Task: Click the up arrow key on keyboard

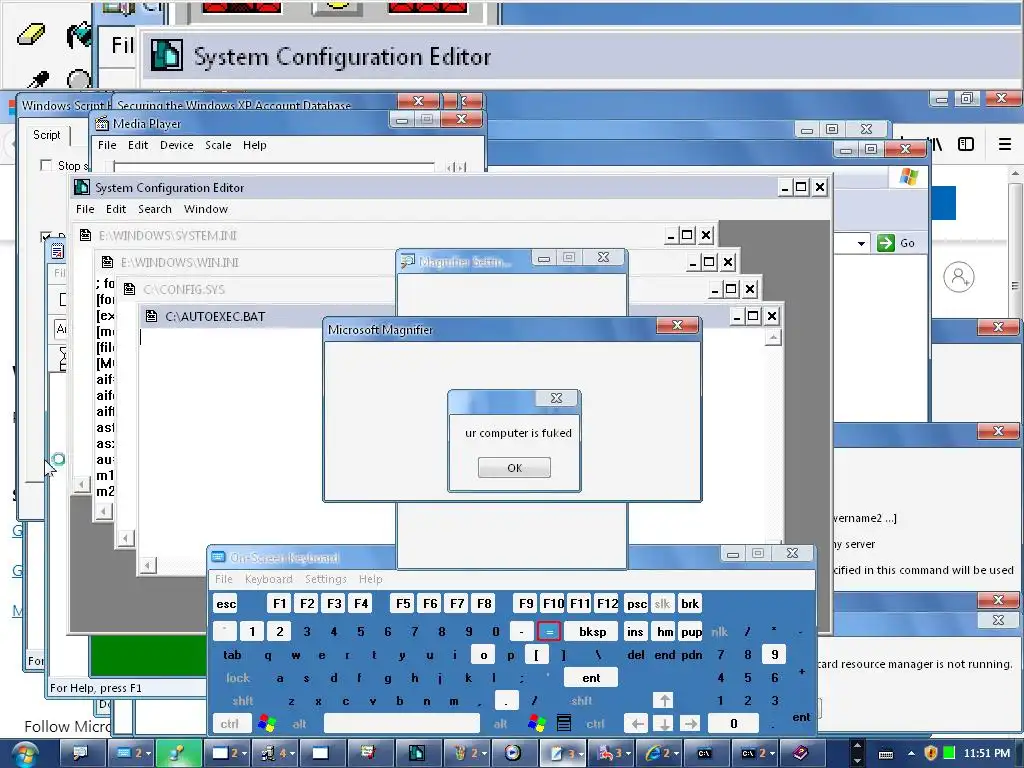Action: [x=664, y=701]
